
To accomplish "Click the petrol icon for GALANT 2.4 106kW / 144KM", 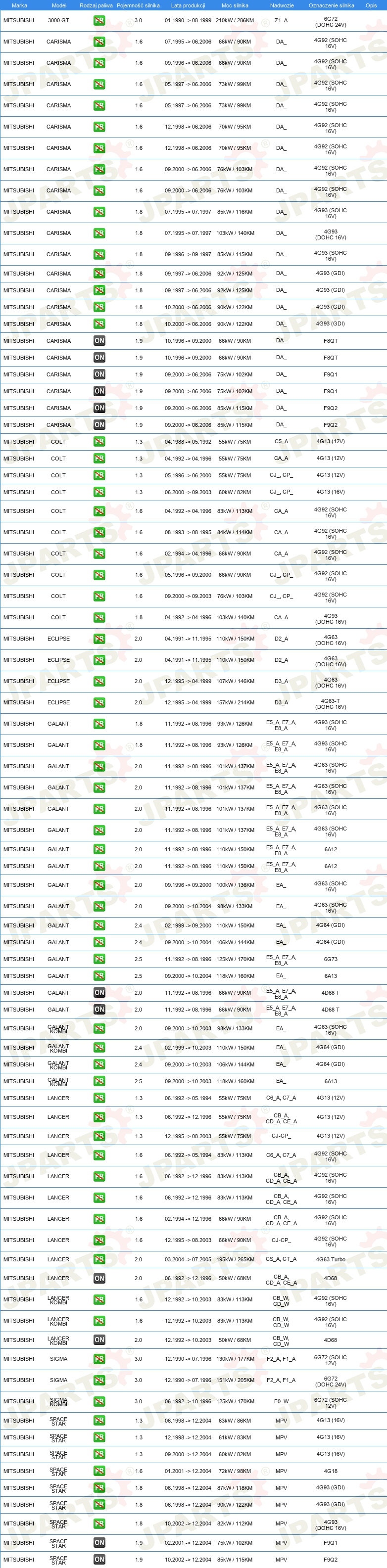I will click(x=99, y=942).
